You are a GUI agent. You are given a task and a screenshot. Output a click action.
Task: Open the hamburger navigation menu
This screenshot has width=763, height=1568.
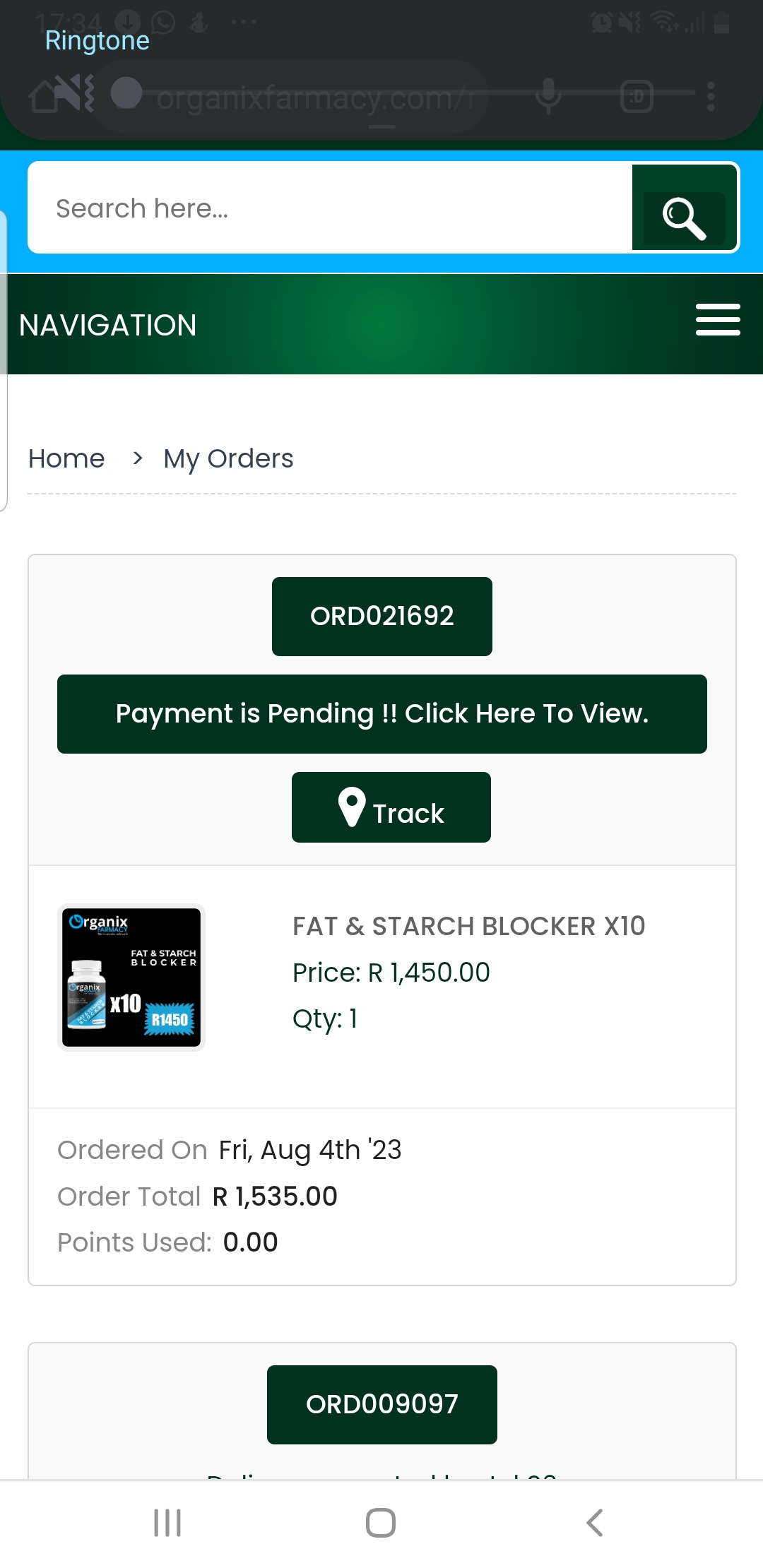click(x=718, y=320)
